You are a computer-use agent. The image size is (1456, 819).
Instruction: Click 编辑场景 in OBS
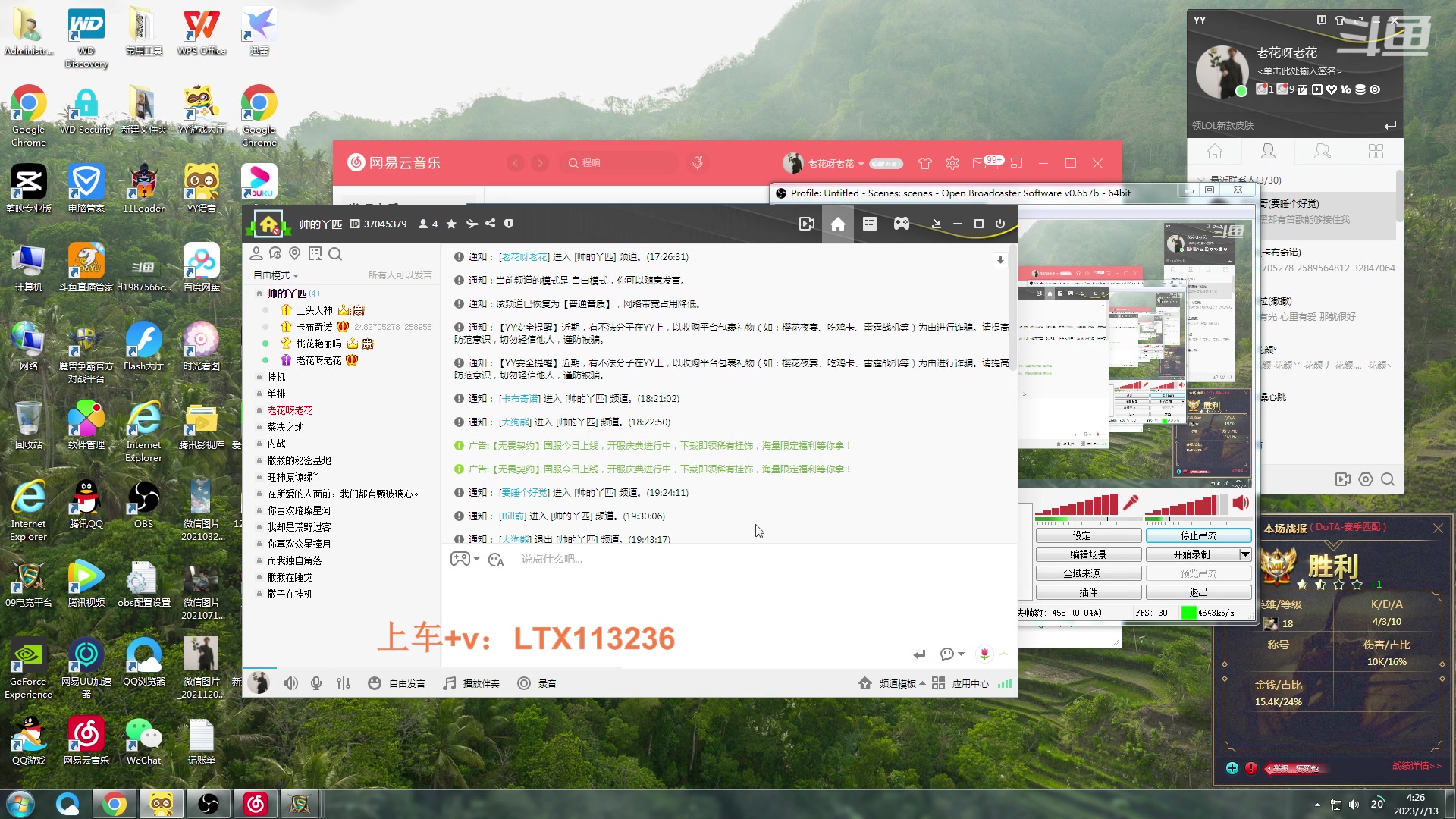coord(1088,554)
